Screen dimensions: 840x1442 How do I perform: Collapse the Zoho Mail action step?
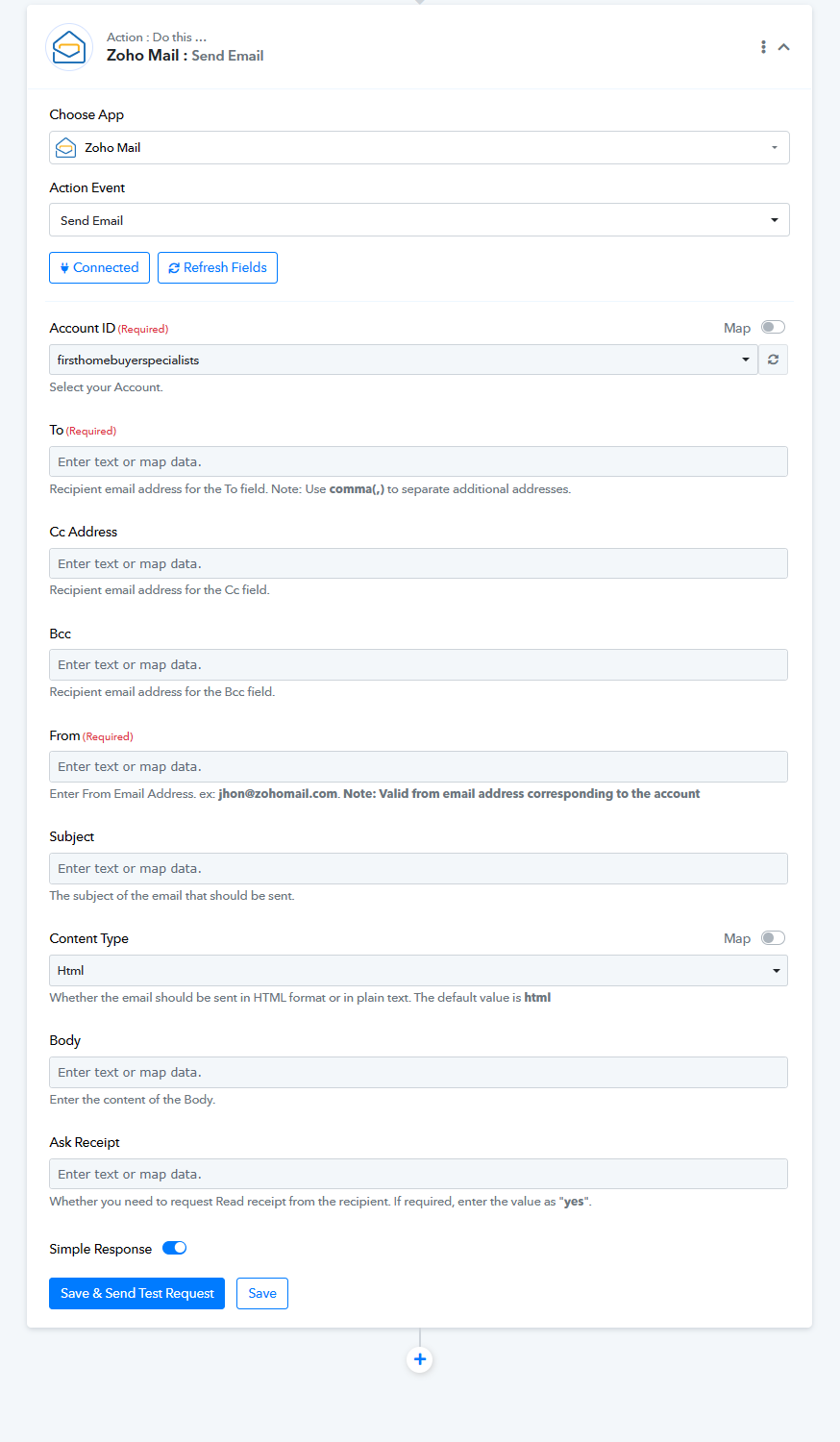coord(784,47)
